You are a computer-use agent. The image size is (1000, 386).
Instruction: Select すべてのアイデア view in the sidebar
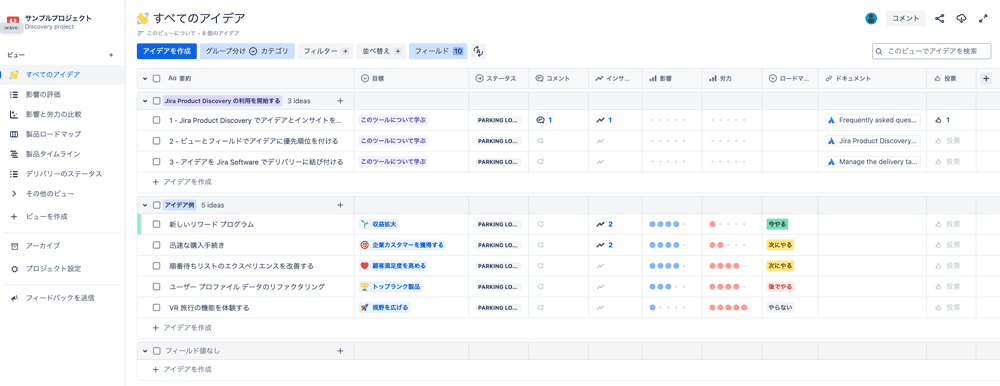(62, 75)
